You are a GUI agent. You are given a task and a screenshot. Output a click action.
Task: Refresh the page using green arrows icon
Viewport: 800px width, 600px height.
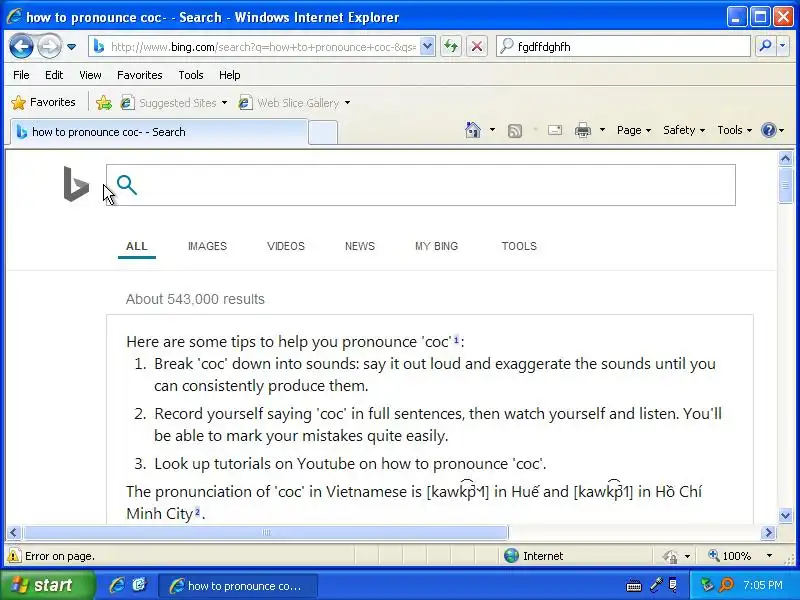[451, 47]
